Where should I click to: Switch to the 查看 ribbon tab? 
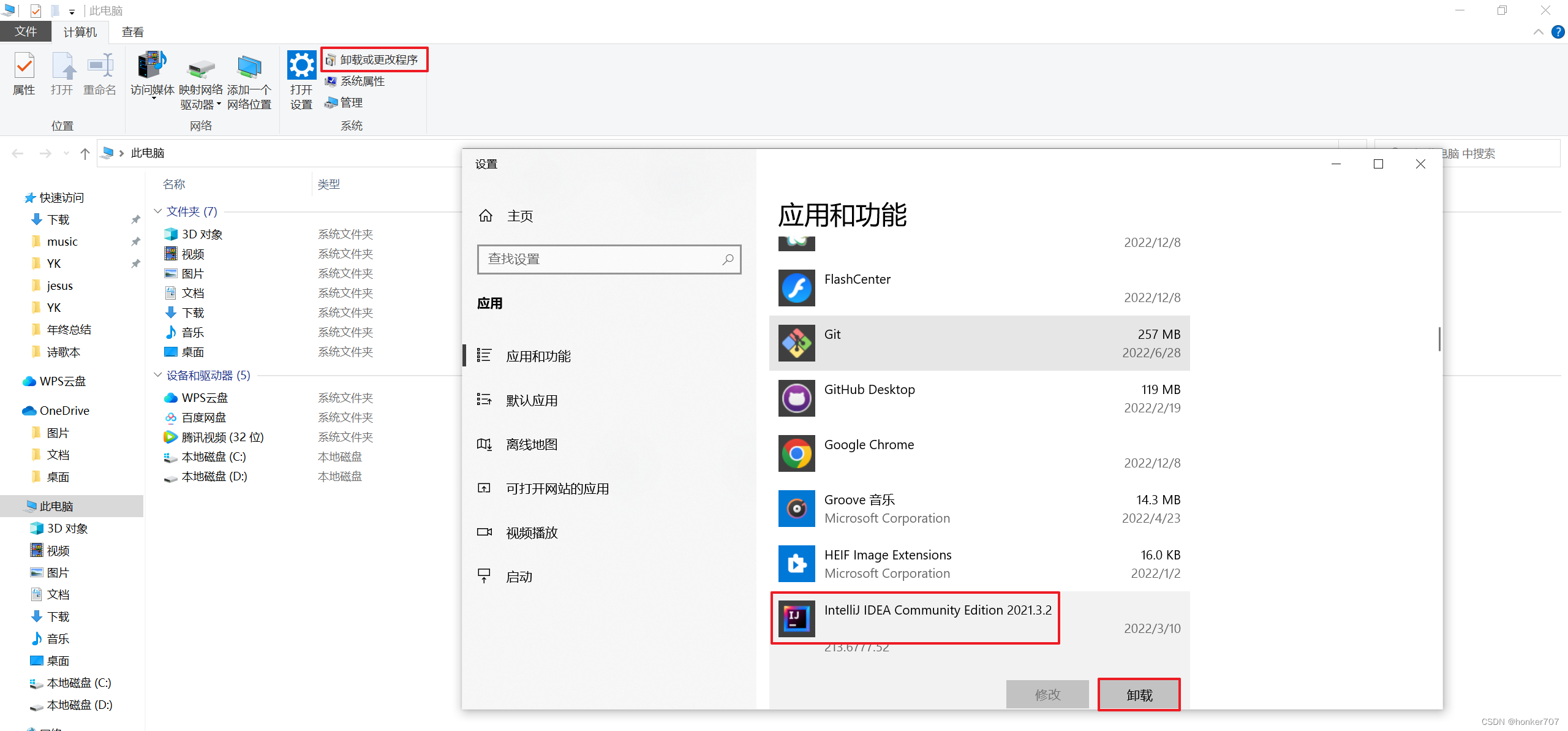pyautogui.click(x=132, y=32)
